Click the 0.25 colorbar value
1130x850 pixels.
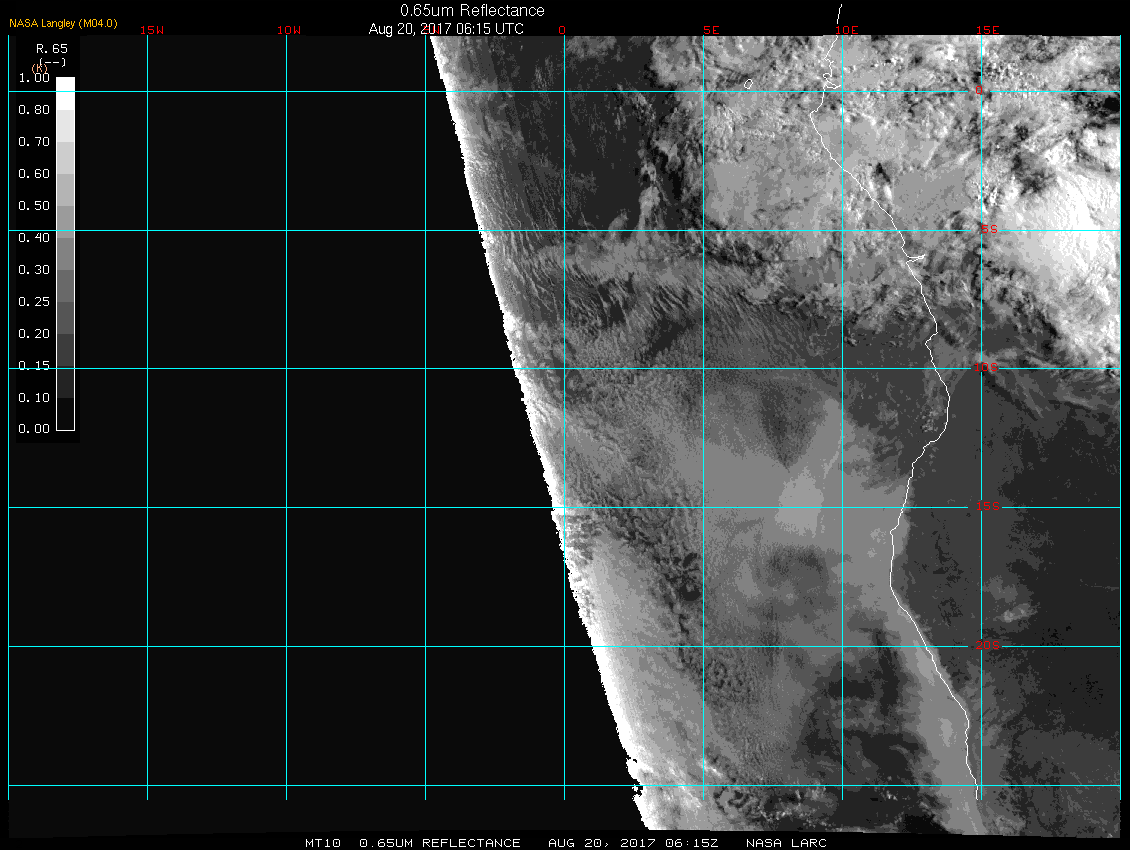pyautogui.click(x=34, y=302)
